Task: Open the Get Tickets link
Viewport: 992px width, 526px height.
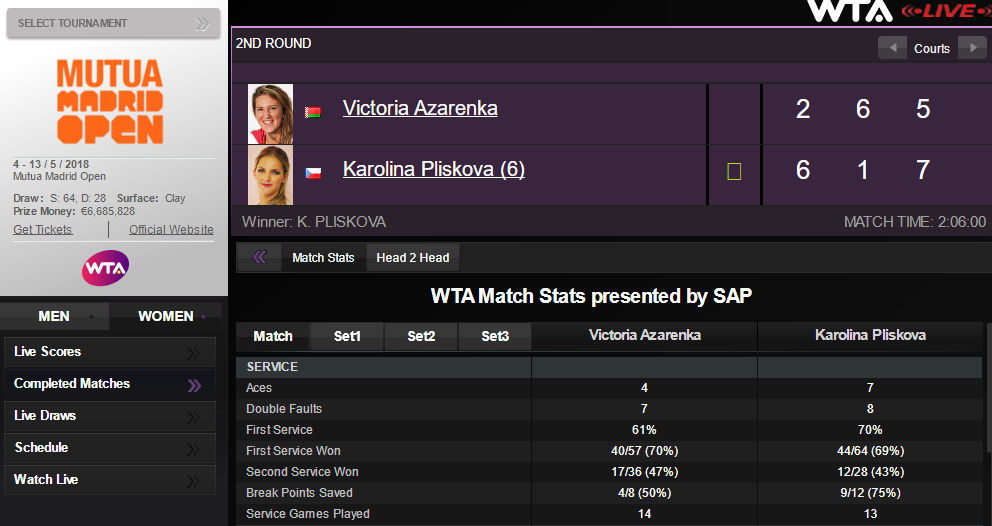Action: [43, 230]
